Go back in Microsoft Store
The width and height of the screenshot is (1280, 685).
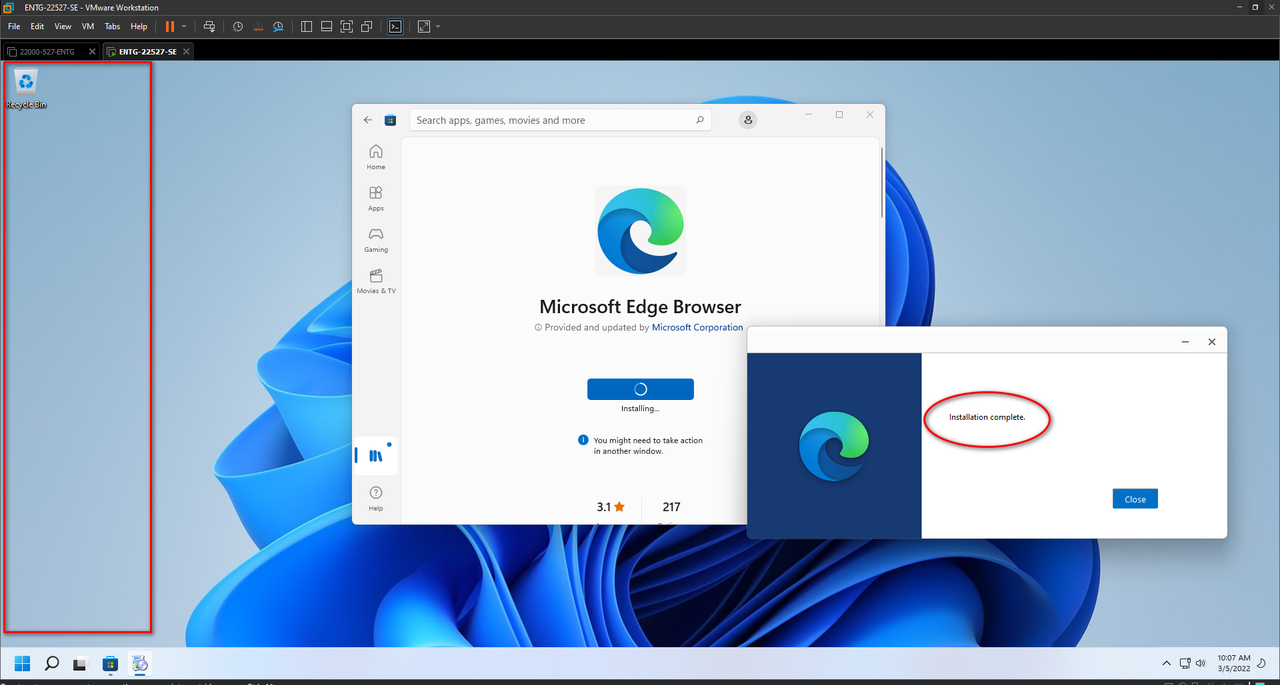[368, 120]
